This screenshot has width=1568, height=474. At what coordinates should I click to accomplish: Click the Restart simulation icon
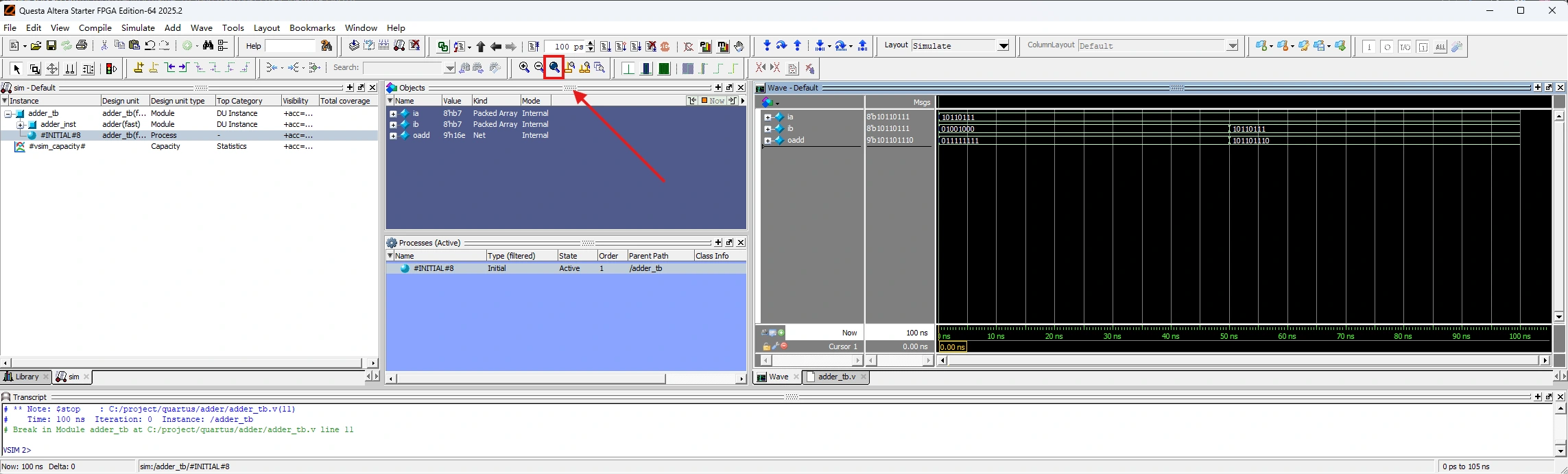coord(534,47)
